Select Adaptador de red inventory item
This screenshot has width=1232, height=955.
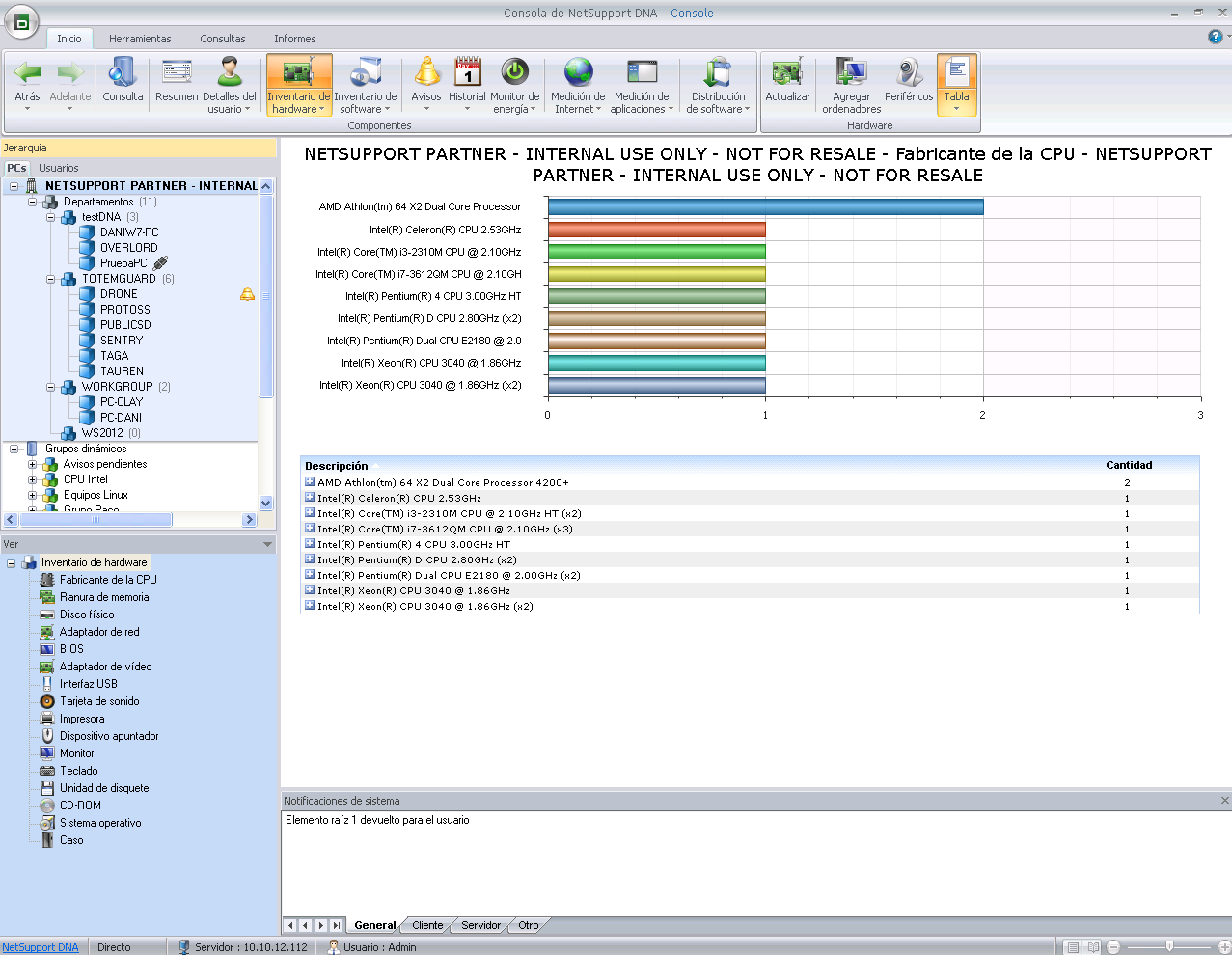(99, 632)
